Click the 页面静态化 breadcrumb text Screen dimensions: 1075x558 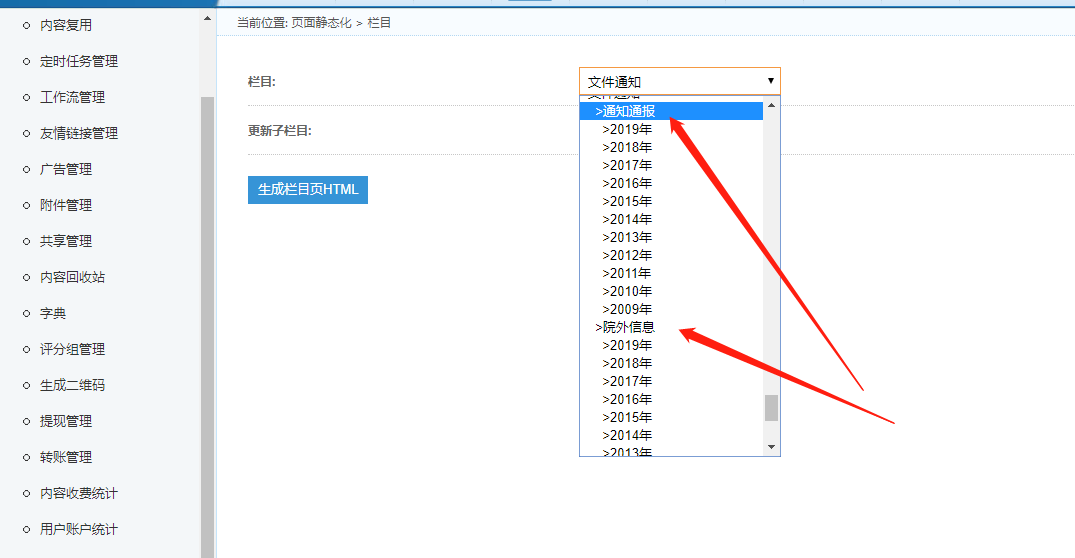coord(321,23)
